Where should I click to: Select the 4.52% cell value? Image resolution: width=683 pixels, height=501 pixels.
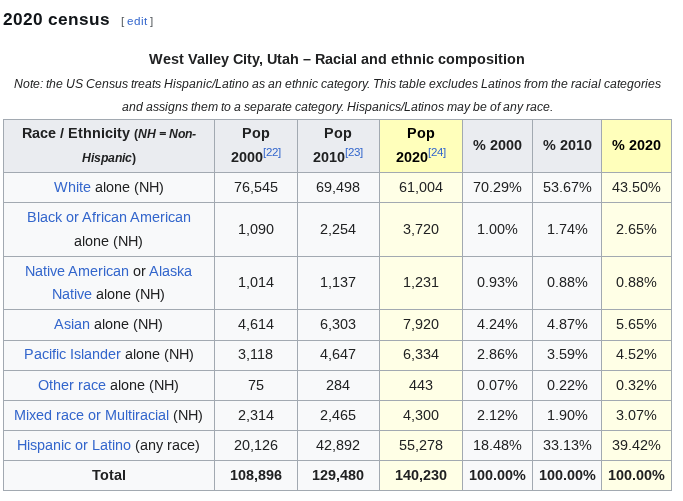pos(636,354)
